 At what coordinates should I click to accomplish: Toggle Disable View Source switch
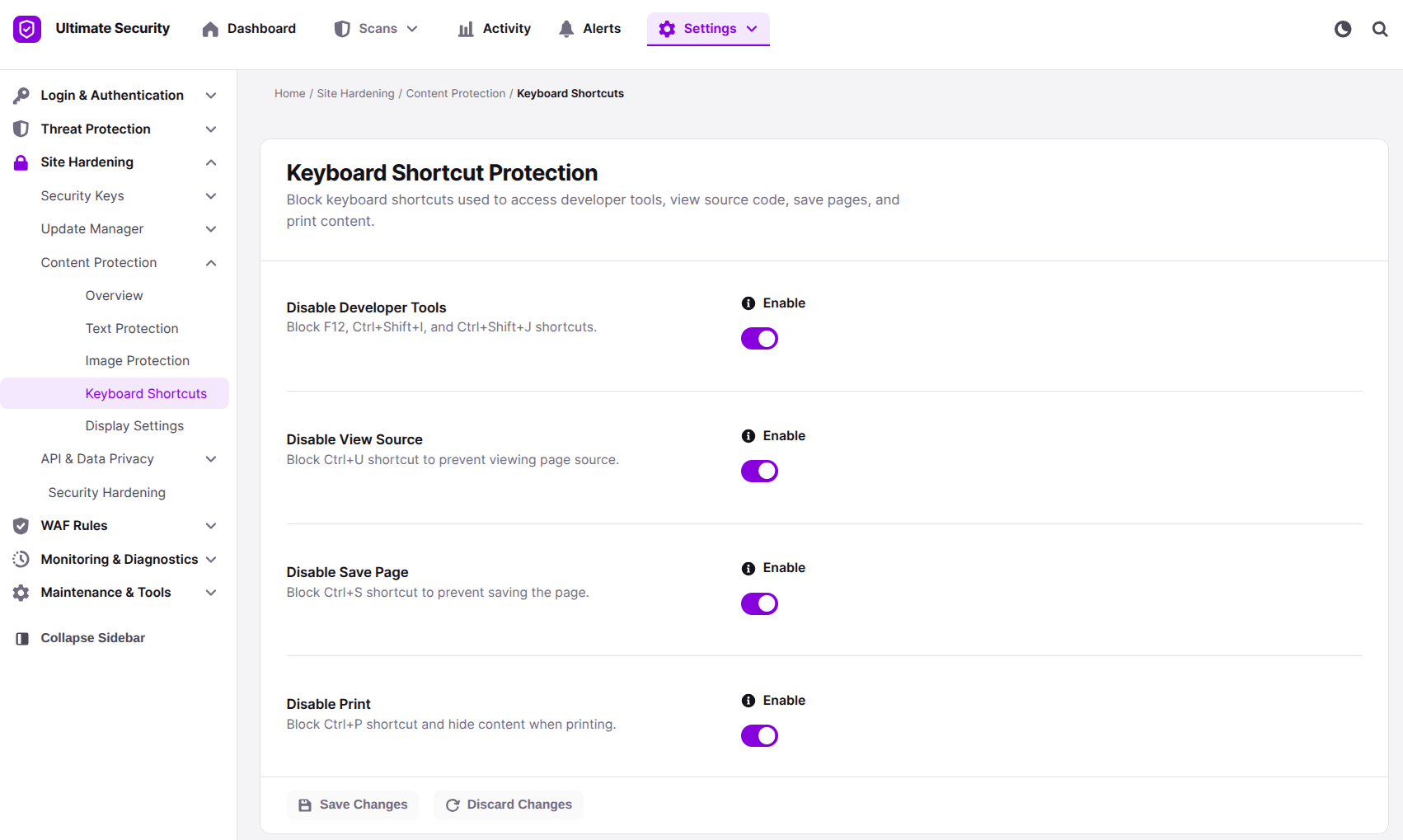759,471
